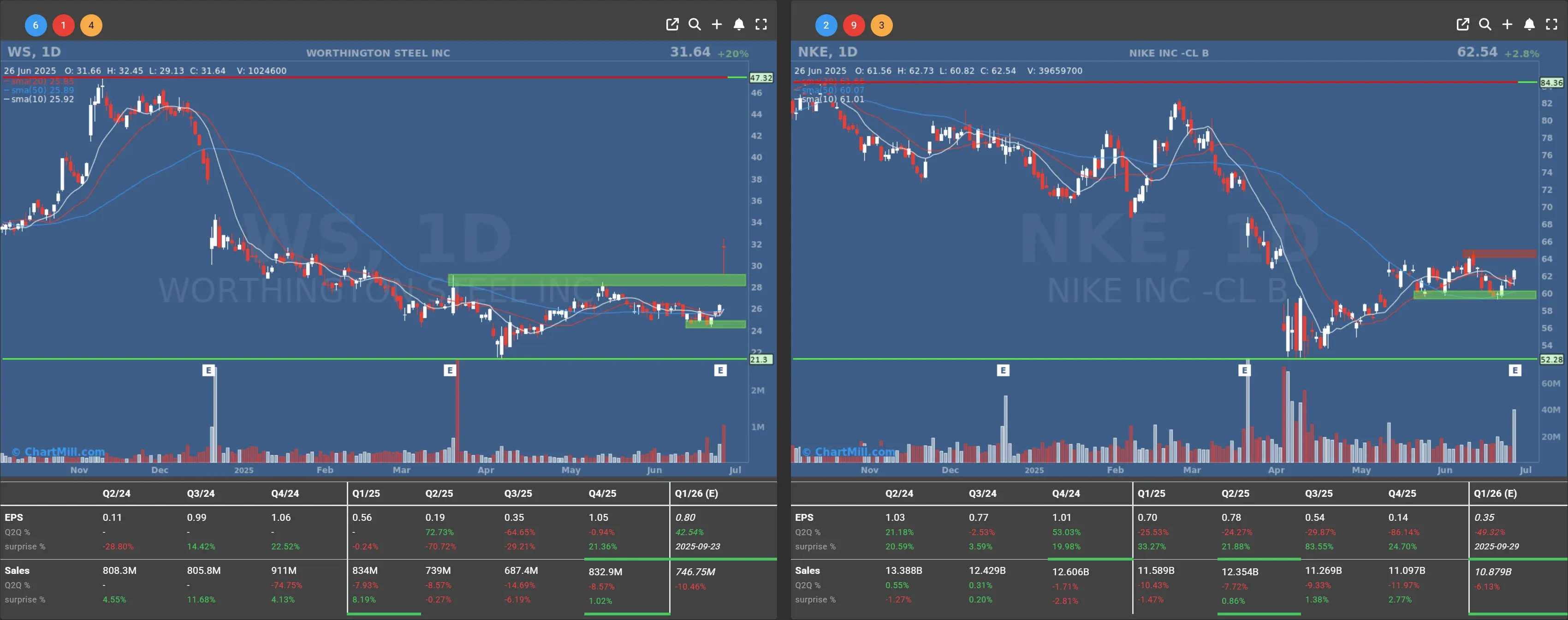This screenshot has height=620, width=1568.
Task: Set alert bell on WS chart
Action: pyautogui.click(x=739, y=24)
